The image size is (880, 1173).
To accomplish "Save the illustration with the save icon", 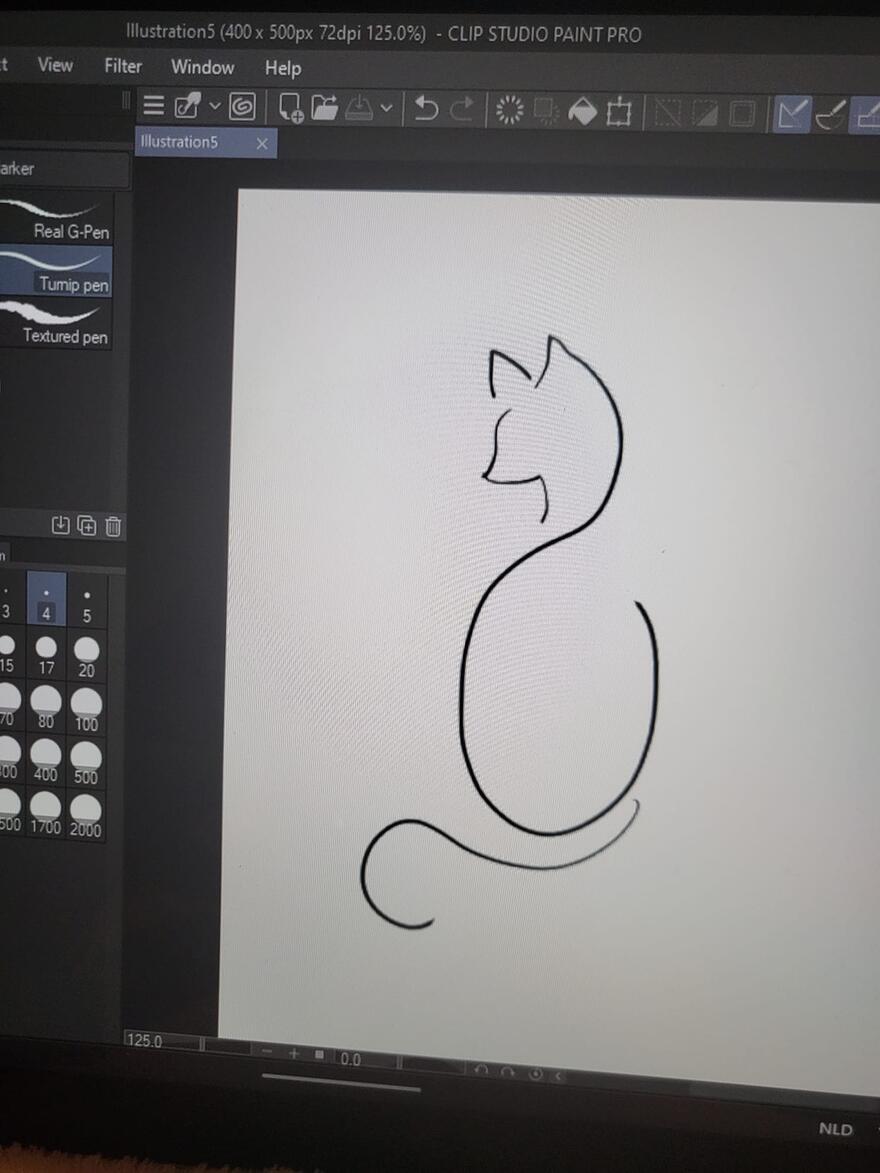I will click(359, 108).
